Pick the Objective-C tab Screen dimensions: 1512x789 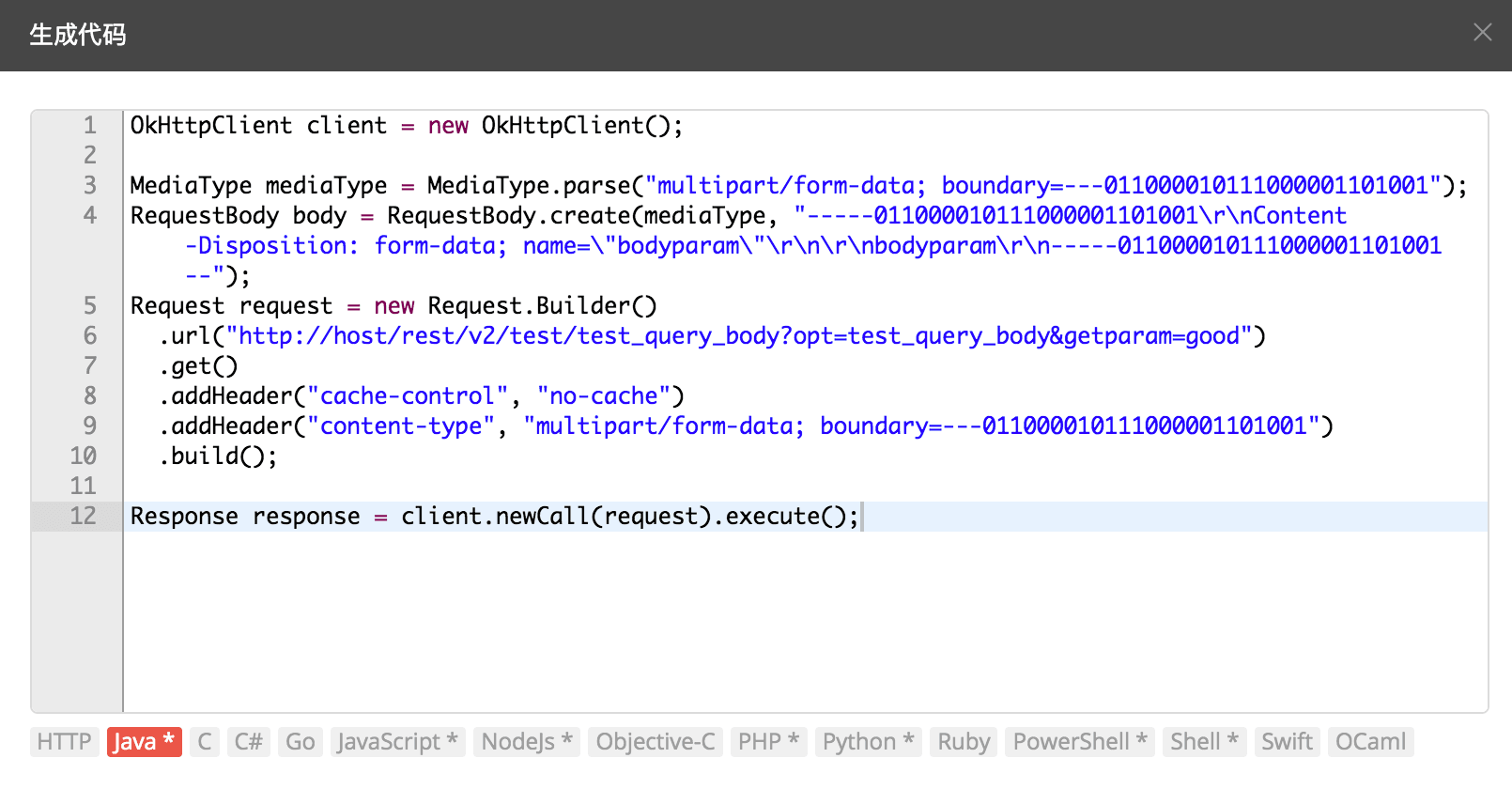(x=655, y=742)
